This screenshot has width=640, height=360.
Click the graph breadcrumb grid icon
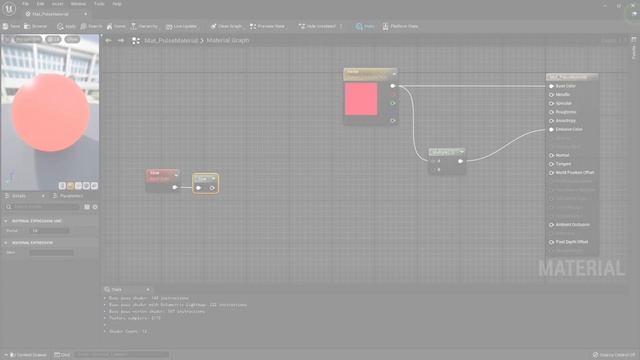coord(136,40)
